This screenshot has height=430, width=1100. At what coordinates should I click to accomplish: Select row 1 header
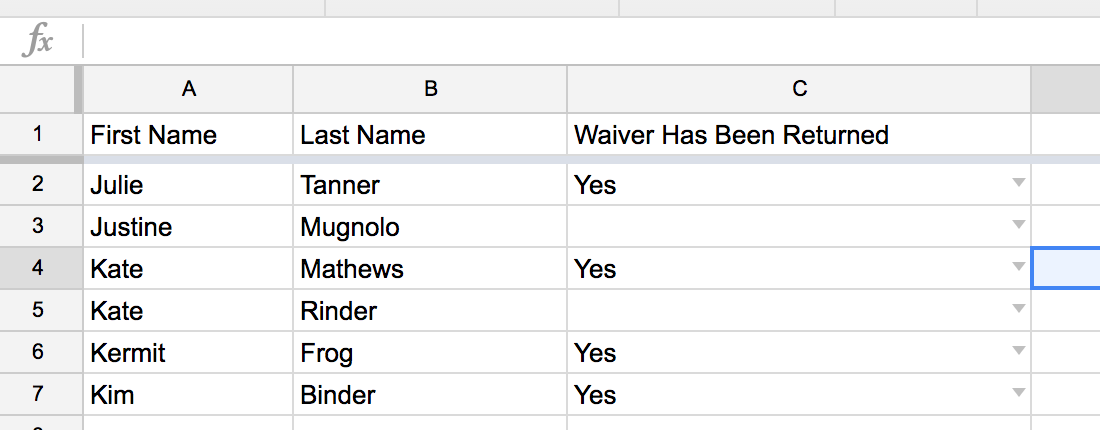pos(38,134)
